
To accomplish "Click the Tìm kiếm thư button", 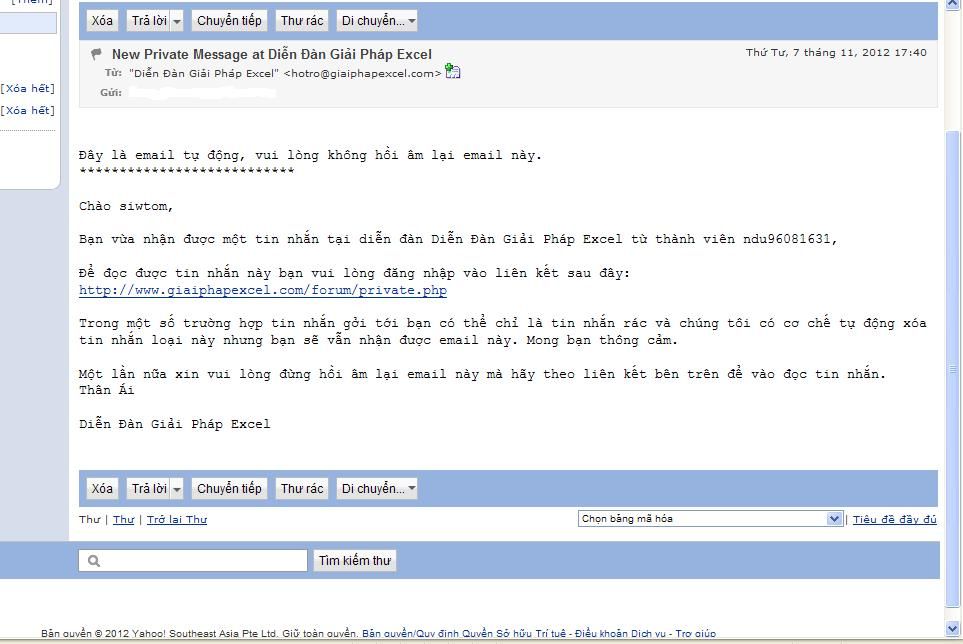I will coord(355,561).
